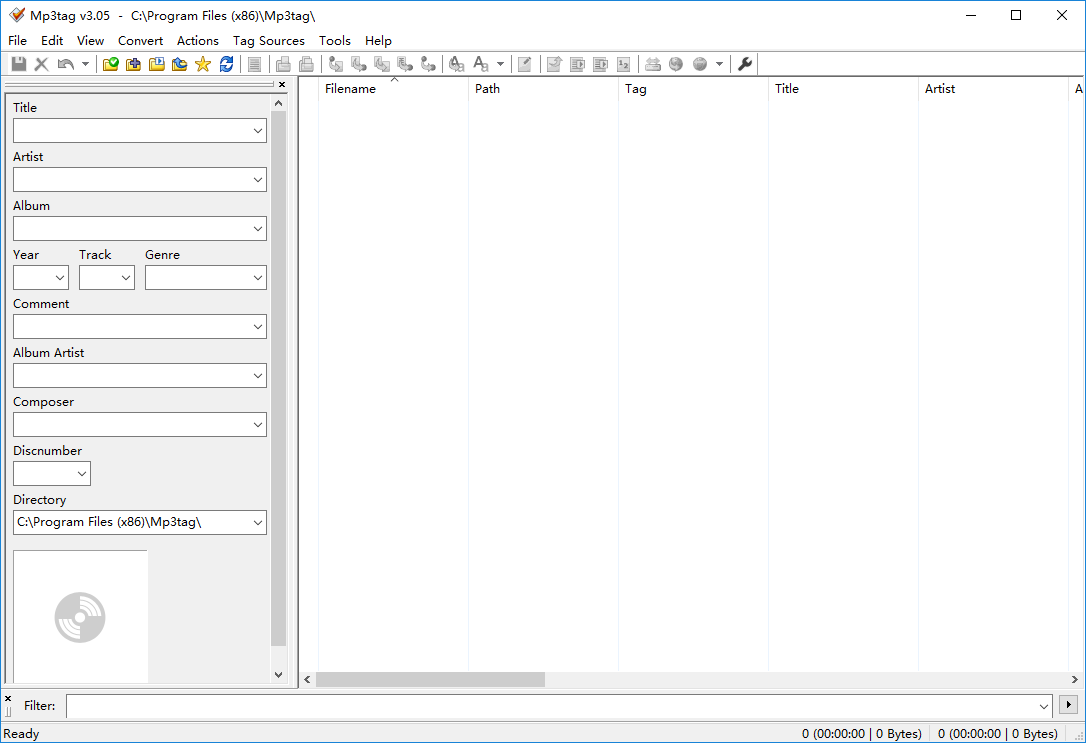This screenshot has width=1086, height=743.
Task: Click the Add directory folder icon
Action: [x=133, y=64]
